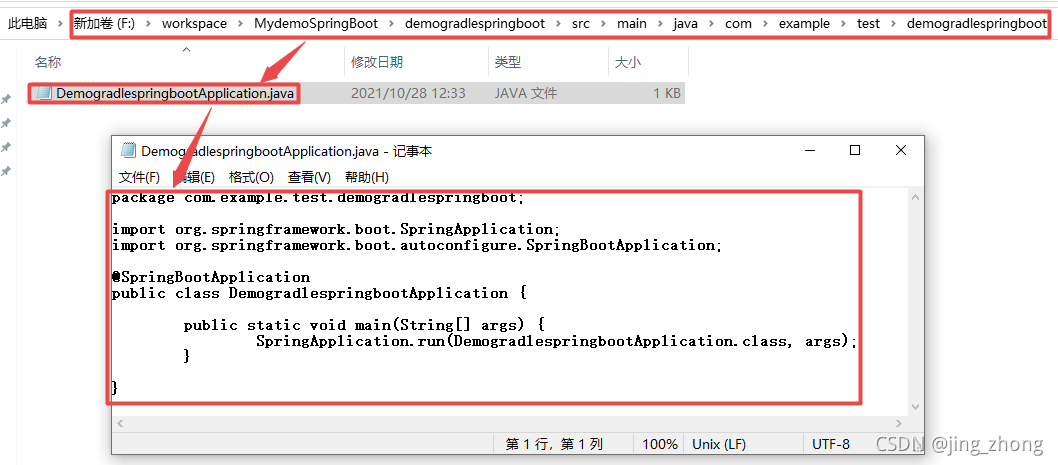This screenshot has height=465, width=1058.
Task: Expand the chevron after main in the breadcrumb
Action: click(x=660, y=24)
